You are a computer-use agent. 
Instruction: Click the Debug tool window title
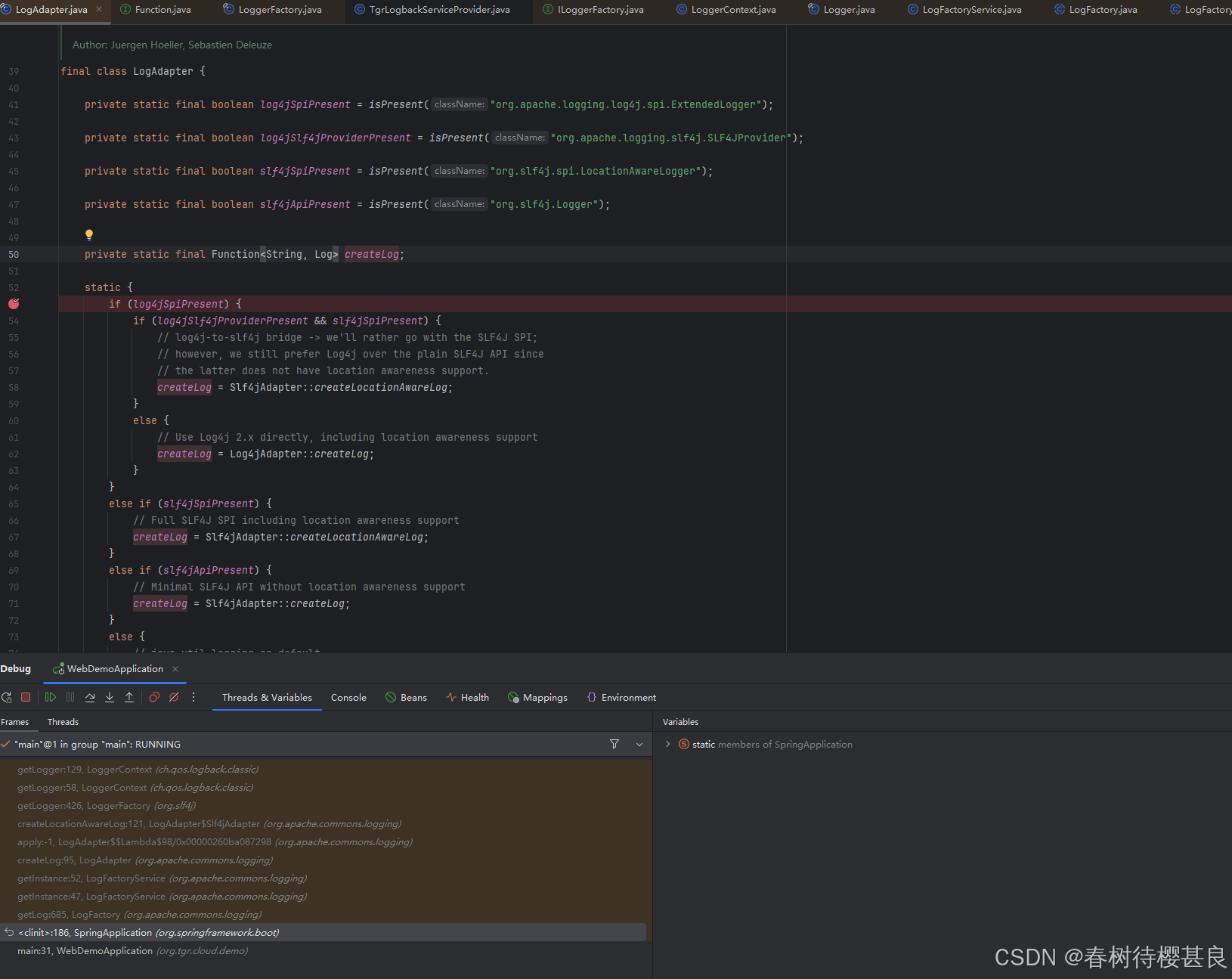click(x=16, y=669)
